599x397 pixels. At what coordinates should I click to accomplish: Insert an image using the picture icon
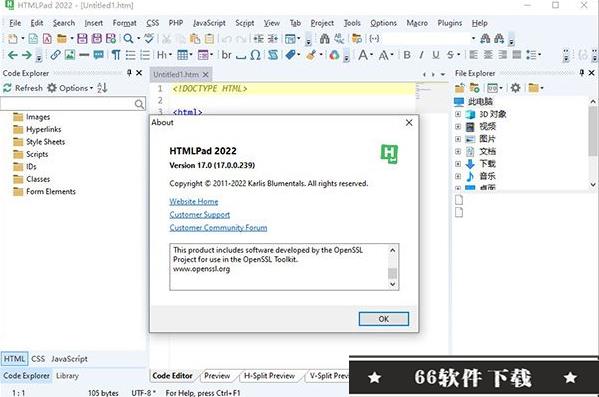70,55
